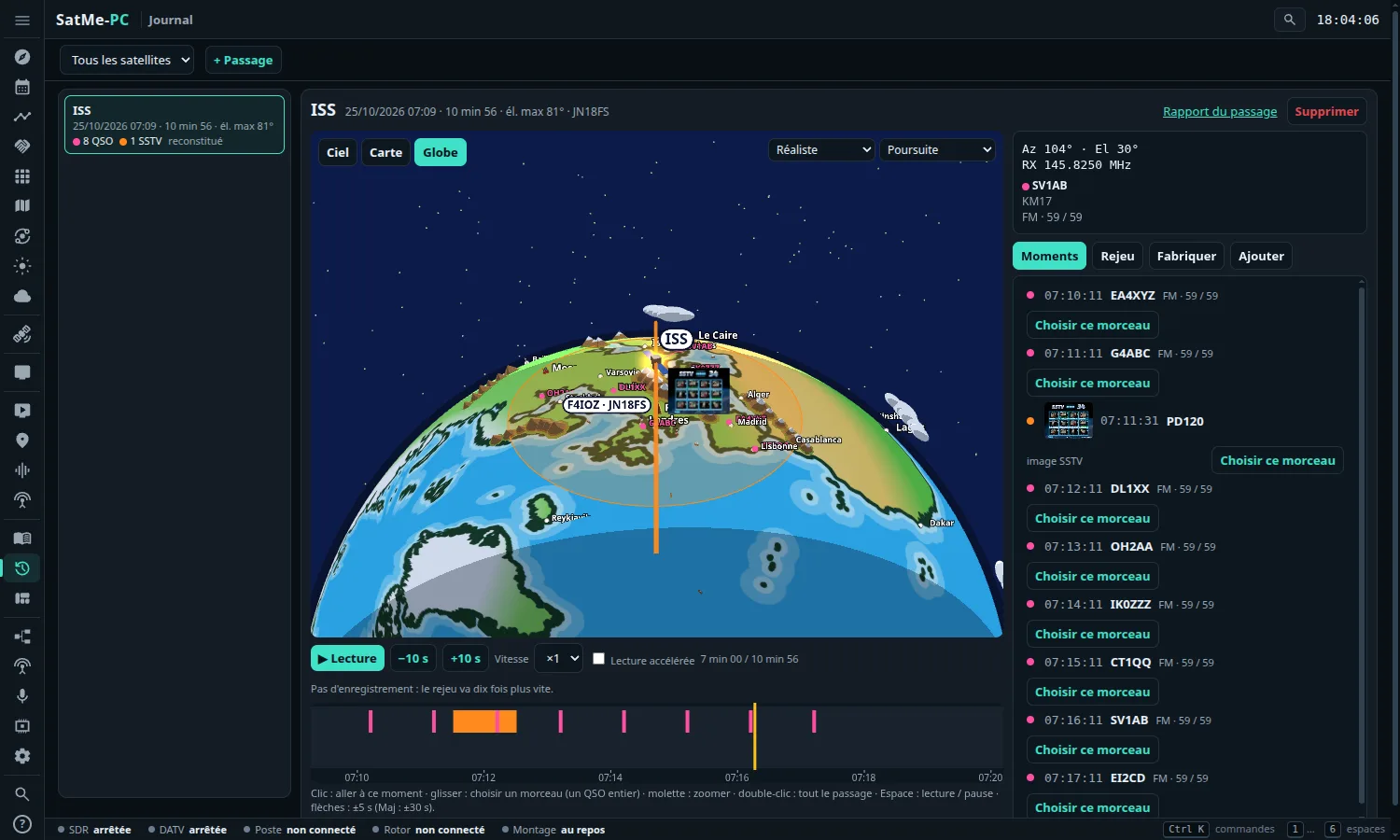Click the folded map sidebar icon
Screen dimensions: 1400x840
click(x=22, y=206)
